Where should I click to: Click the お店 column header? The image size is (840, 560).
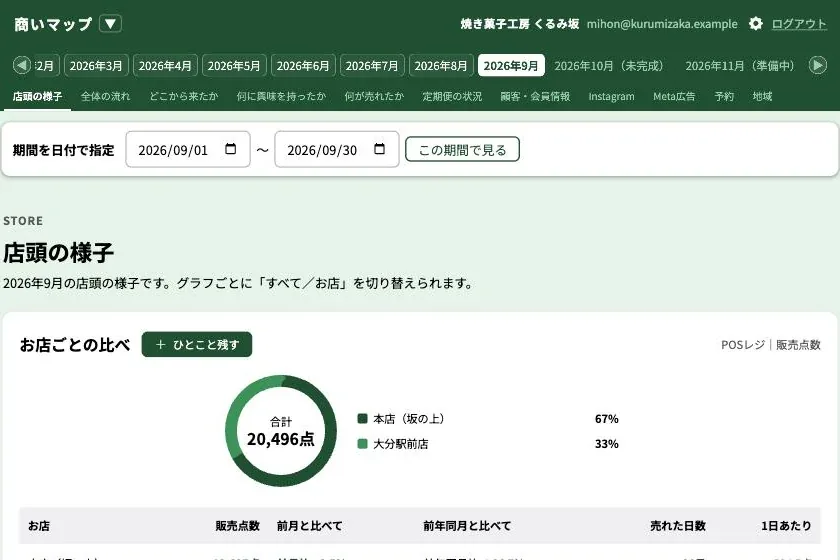coord(39,526)
